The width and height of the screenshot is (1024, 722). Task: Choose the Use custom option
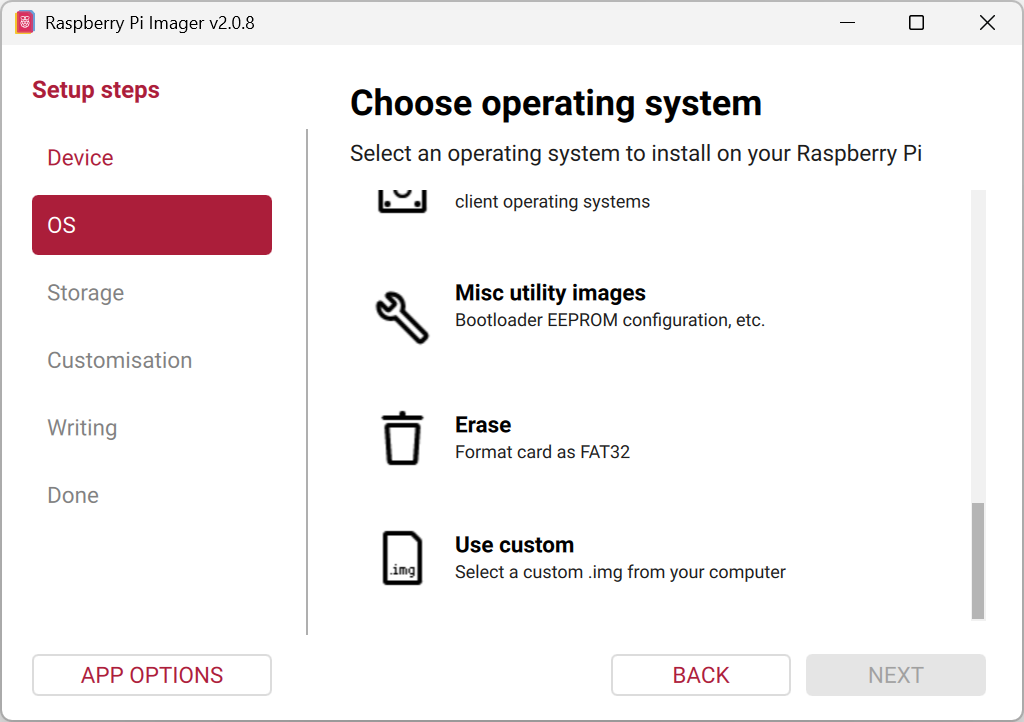pyautogui.click(x=660, y=558)
